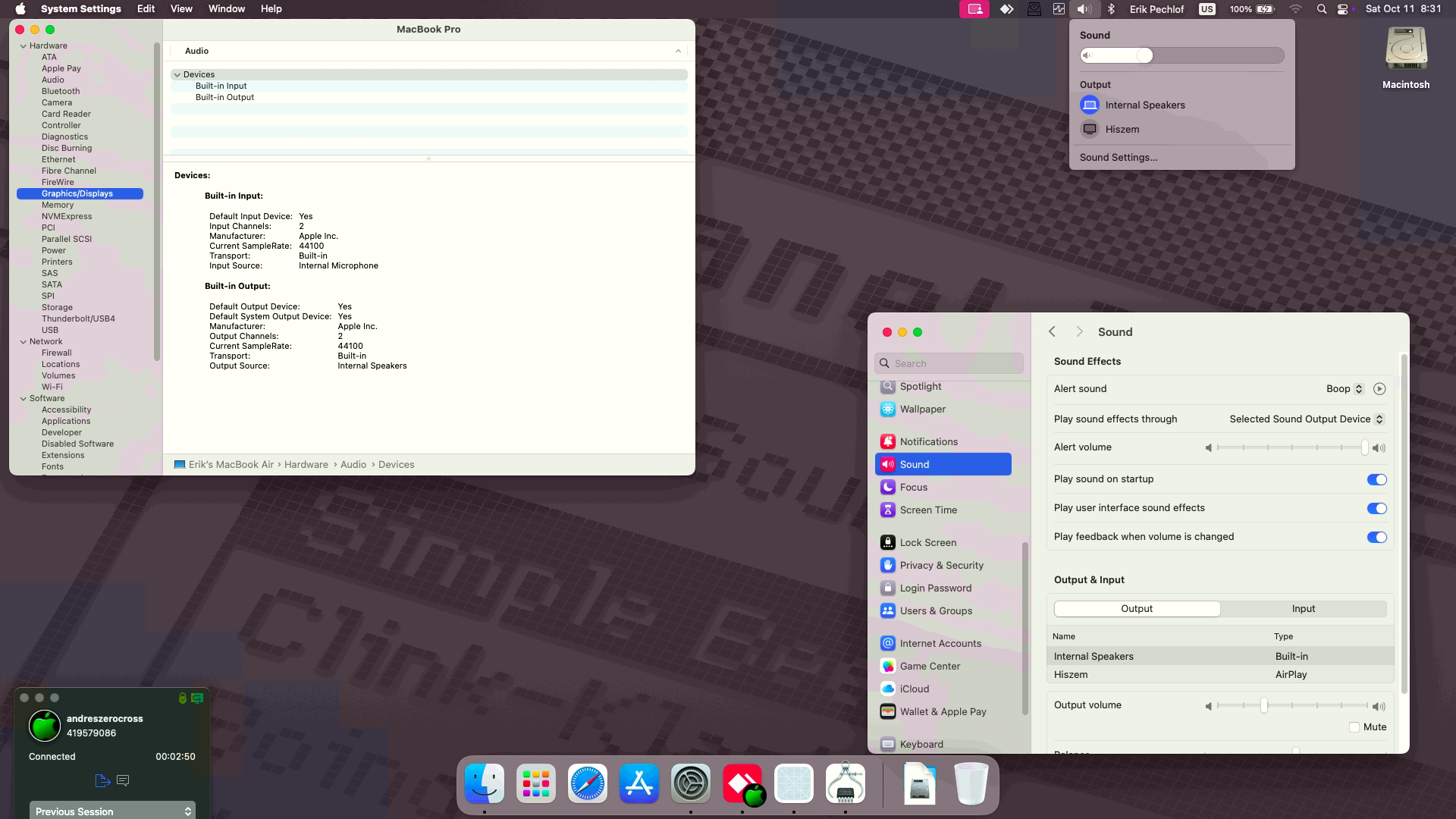Select Built-in Input device row
The width and height of the screenshot is (1456, 819).
tap(429, 86)
